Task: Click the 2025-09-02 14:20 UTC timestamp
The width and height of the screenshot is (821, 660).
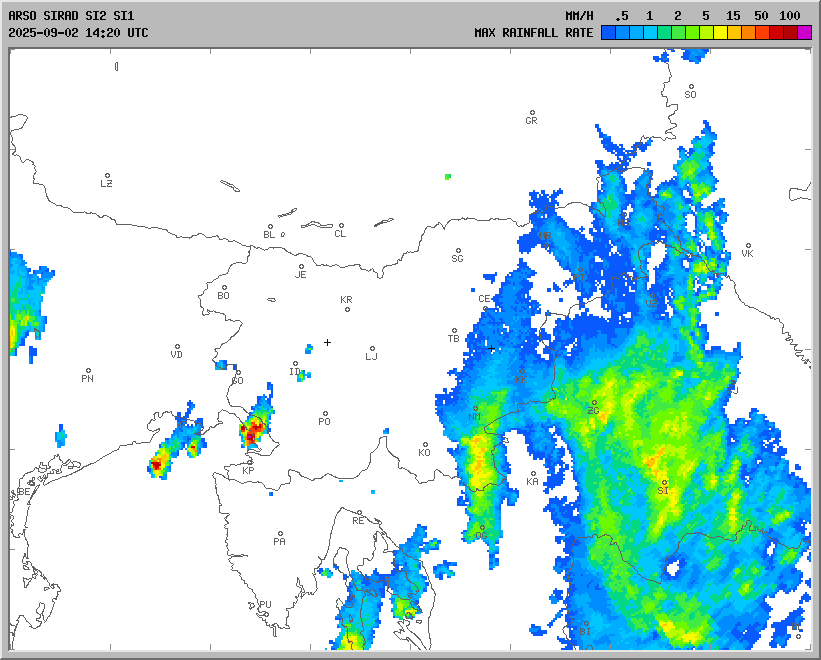Action: tap(78, 33)
